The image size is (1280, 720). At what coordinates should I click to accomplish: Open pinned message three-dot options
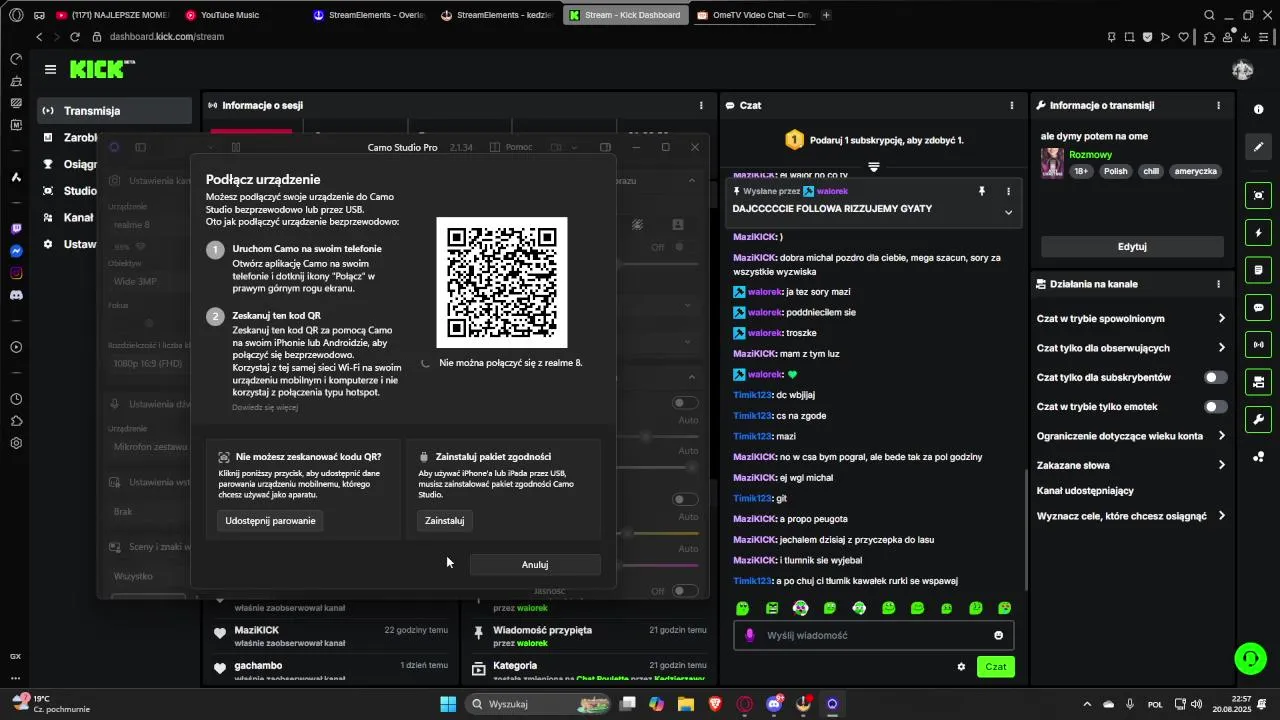[1008, 191]
